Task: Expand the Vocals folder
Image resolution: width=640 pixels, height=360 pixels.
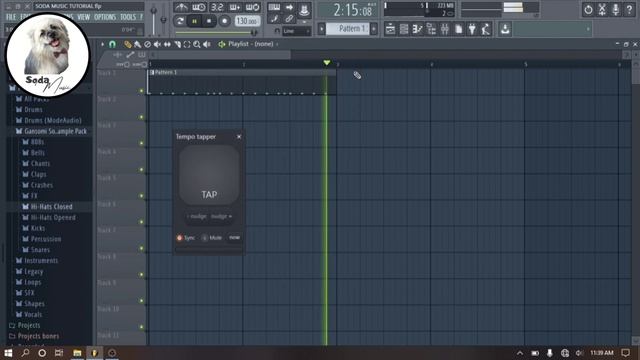Action: tap(29, 314)
